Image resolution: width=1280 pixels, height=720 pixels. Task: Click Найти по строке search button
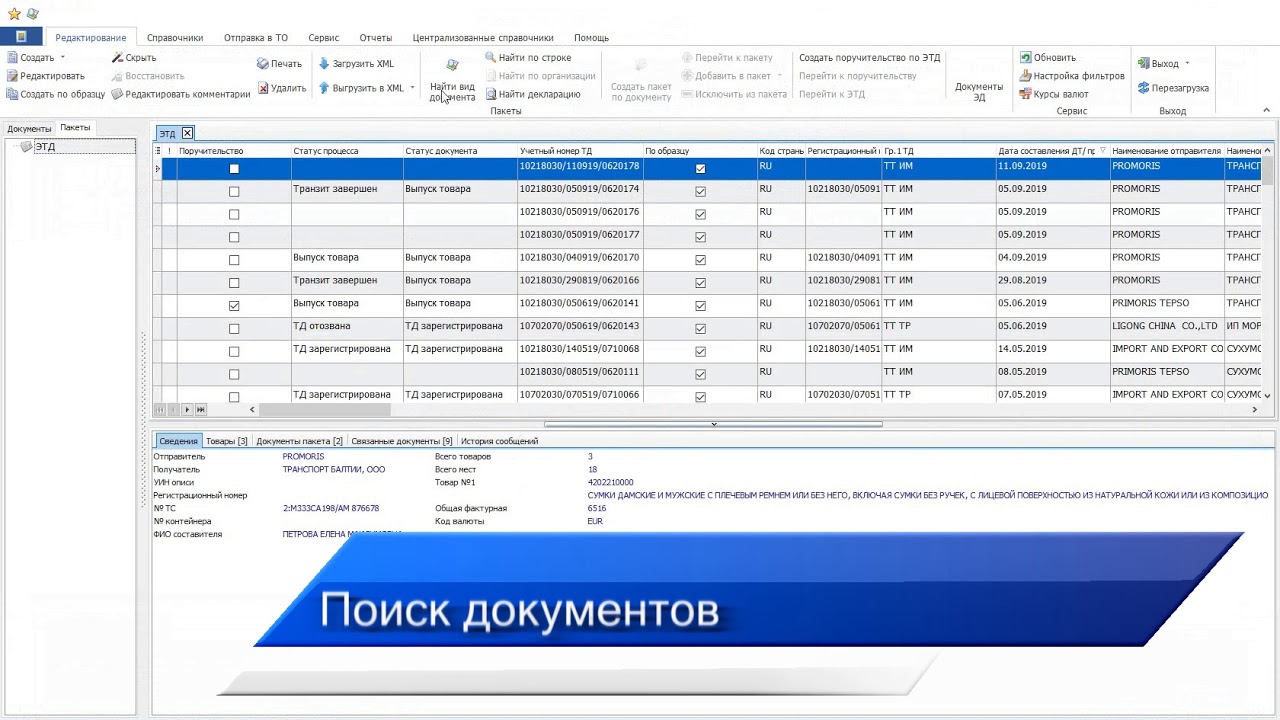point(528,58)
